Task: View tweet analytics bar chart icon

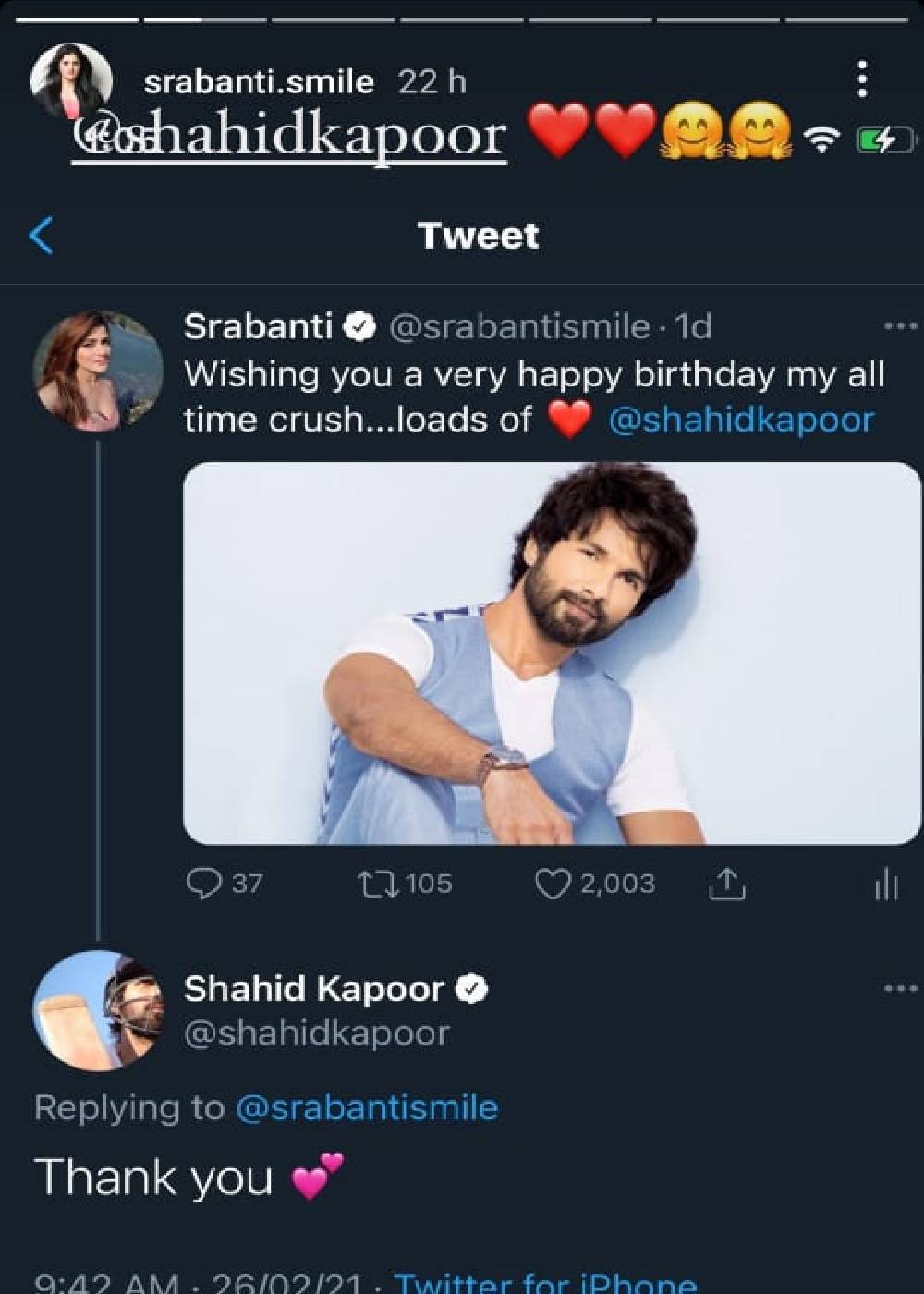Action: [x=885, y=885]
